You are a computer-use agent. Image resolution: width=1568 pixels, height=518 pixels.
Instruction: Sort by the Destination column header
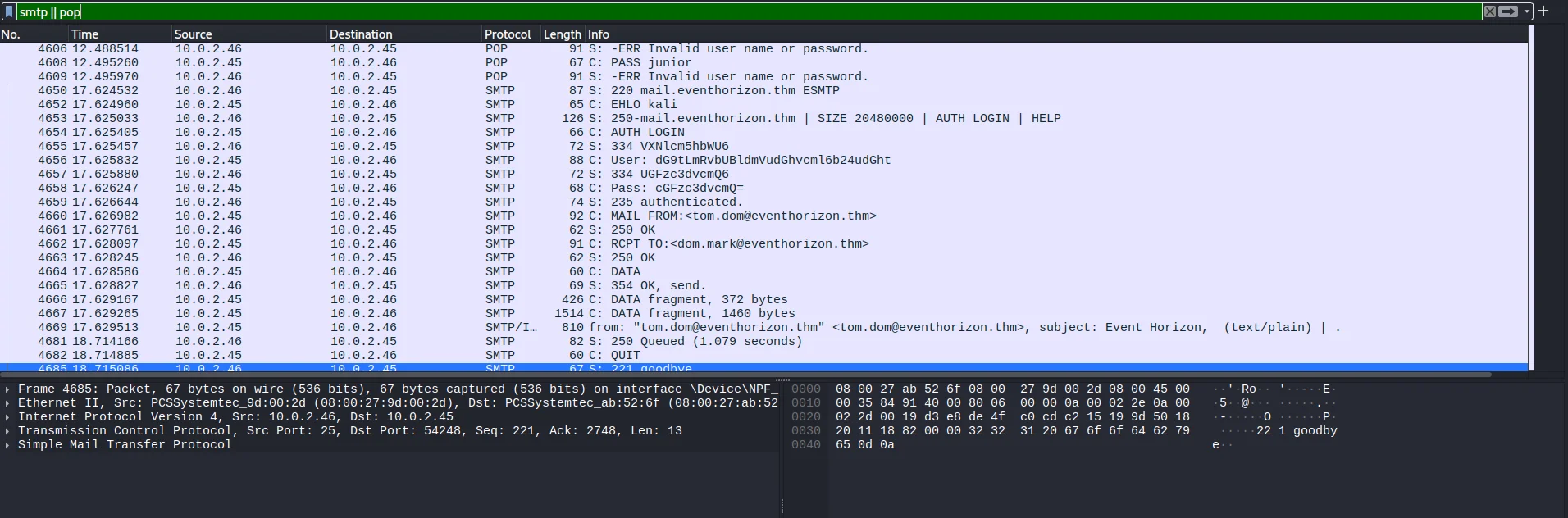(x=361, y=34)
